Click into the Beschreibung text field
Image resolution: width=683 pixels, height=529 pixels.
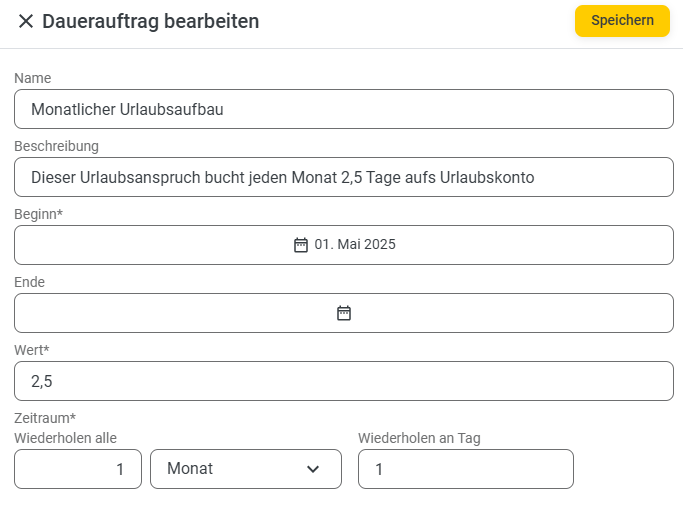[343, 177]
